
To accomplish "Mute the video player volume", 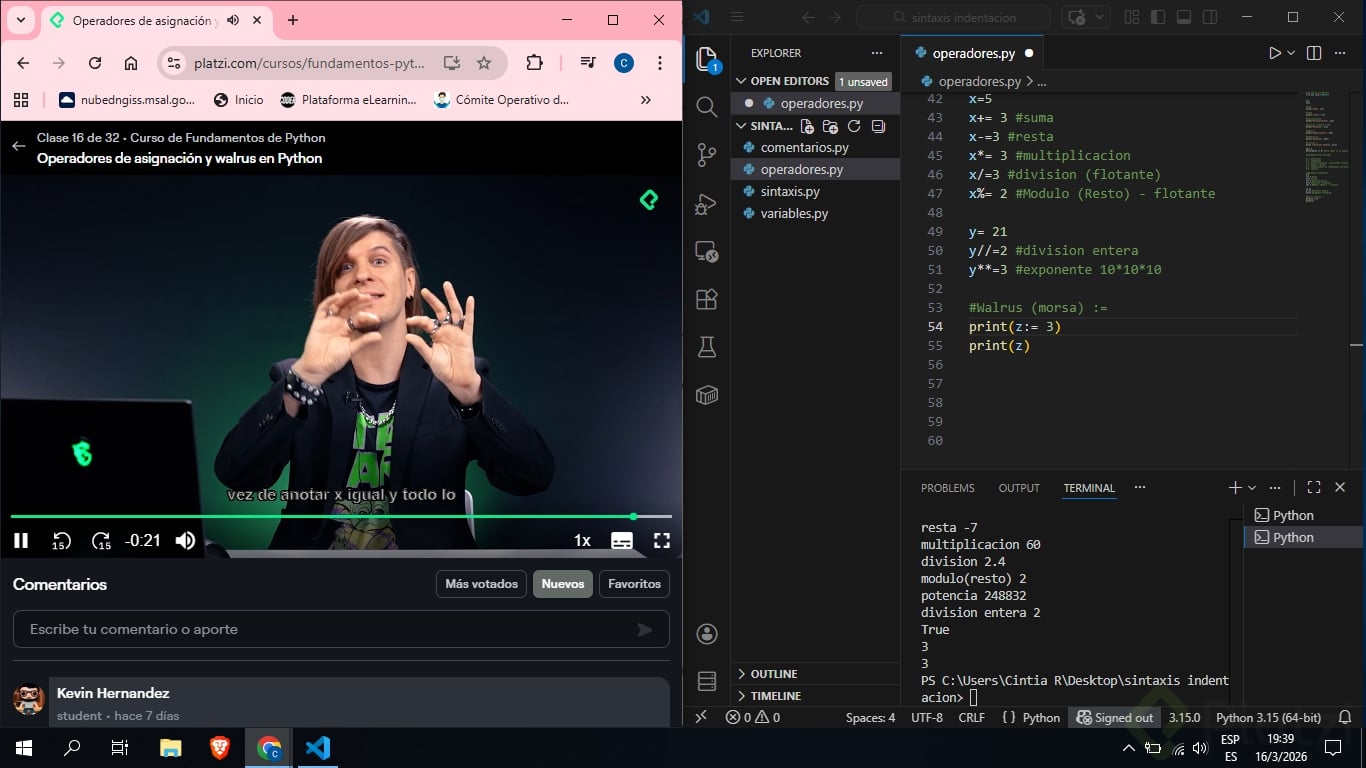I will 185,541.
